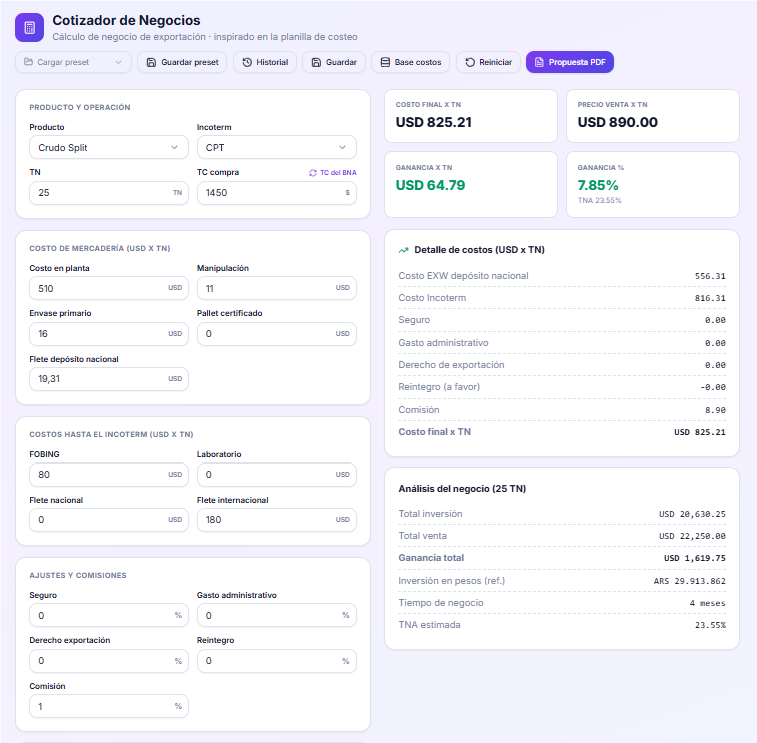This screenshot has width=757, height=743.
Task: Reset the form with Reiniciar
Action: 488,62
